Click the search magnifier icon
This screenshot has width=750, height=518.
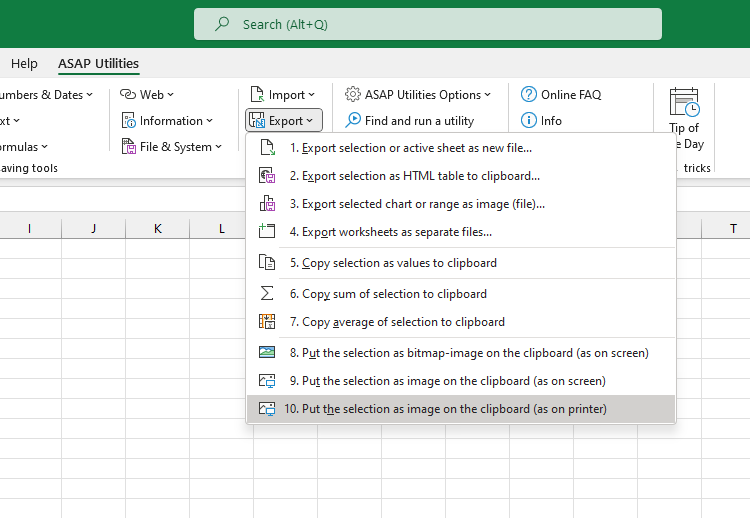(x=221, y=23)
